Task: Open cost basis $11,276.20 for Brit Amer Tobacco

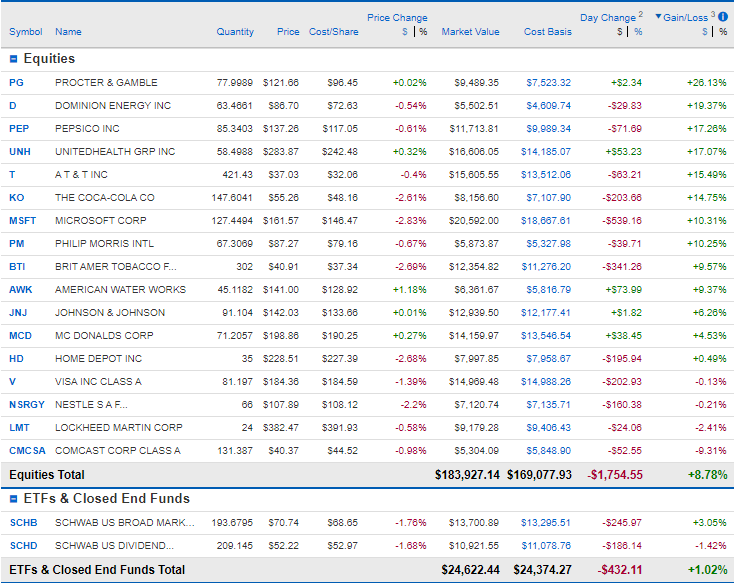Action: pyautogui.click(x=546, y=266)
